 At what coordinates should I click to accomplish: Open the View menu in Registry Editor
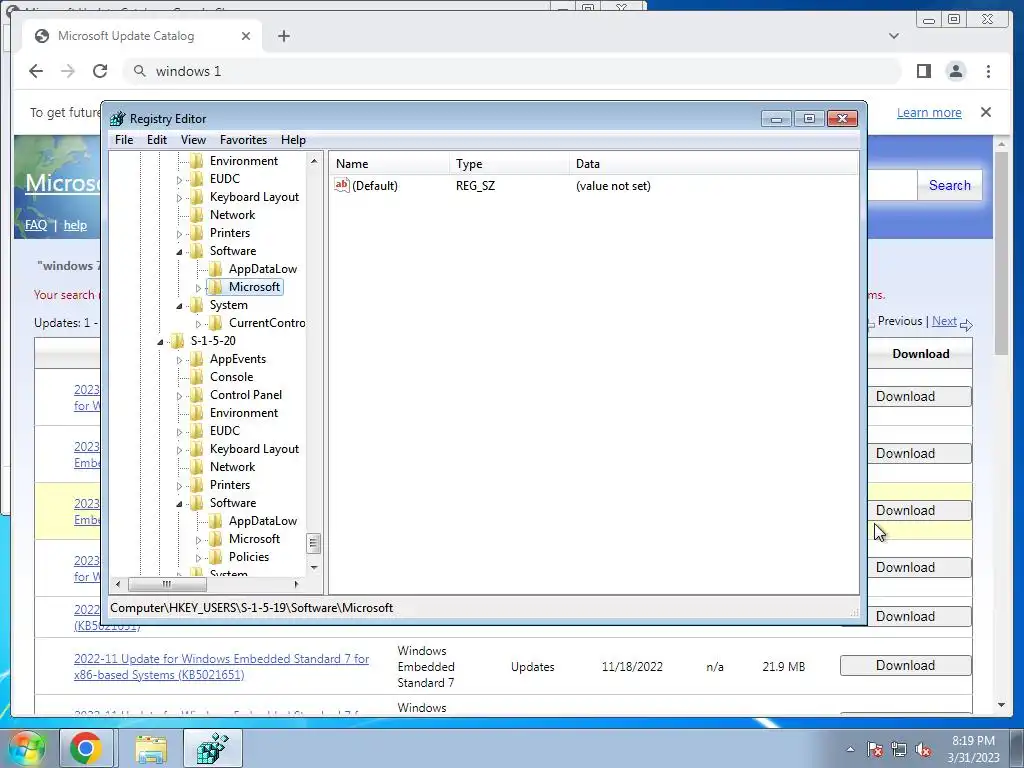193,140
